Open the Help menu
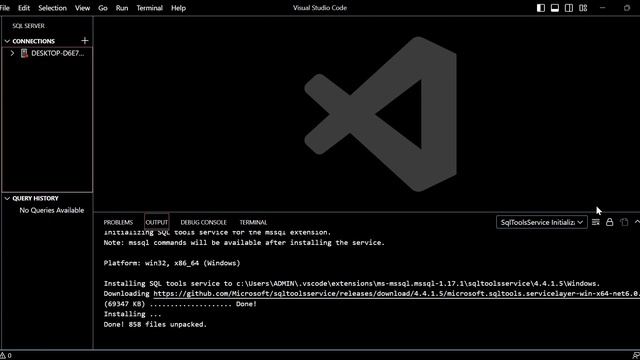The height and width of the screenshot is (360, 640). click(178, 8)
